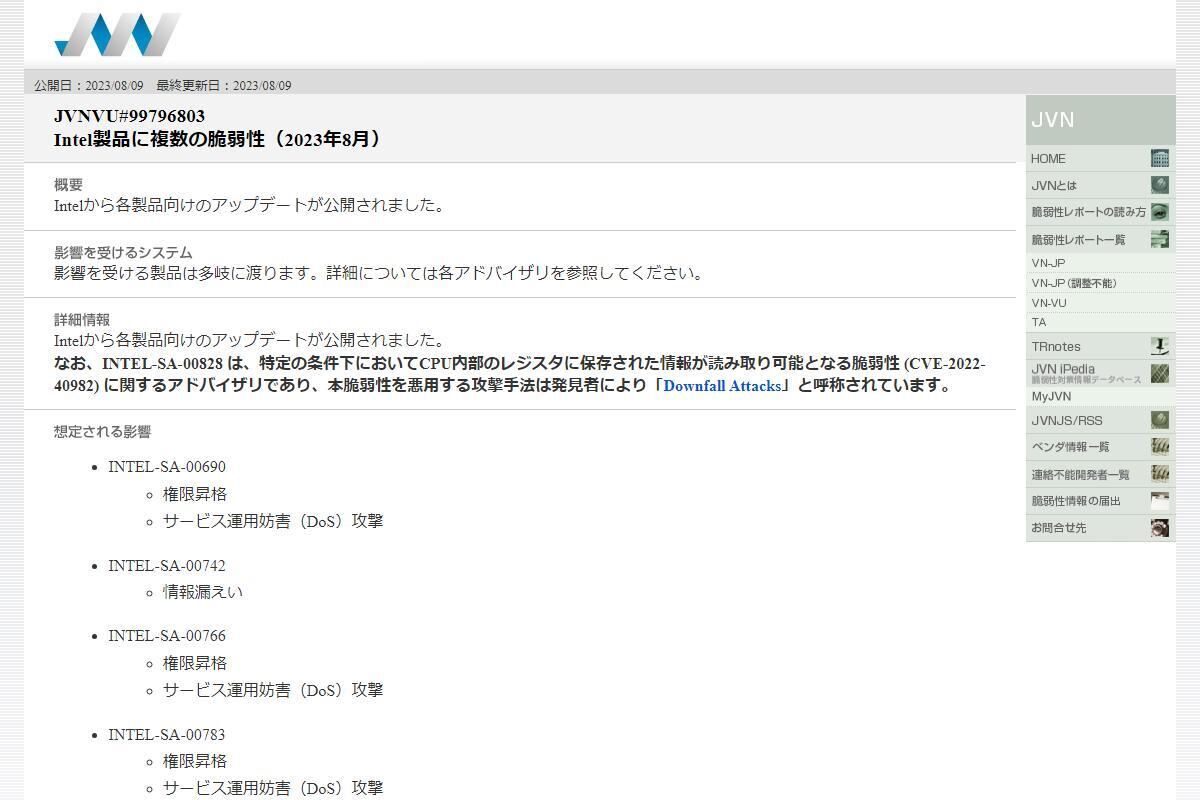The width and height of the screenshot is (1200, 800).
Task: Open 脆弱性レポート一覧 menu item
Action: [1100, 239]
